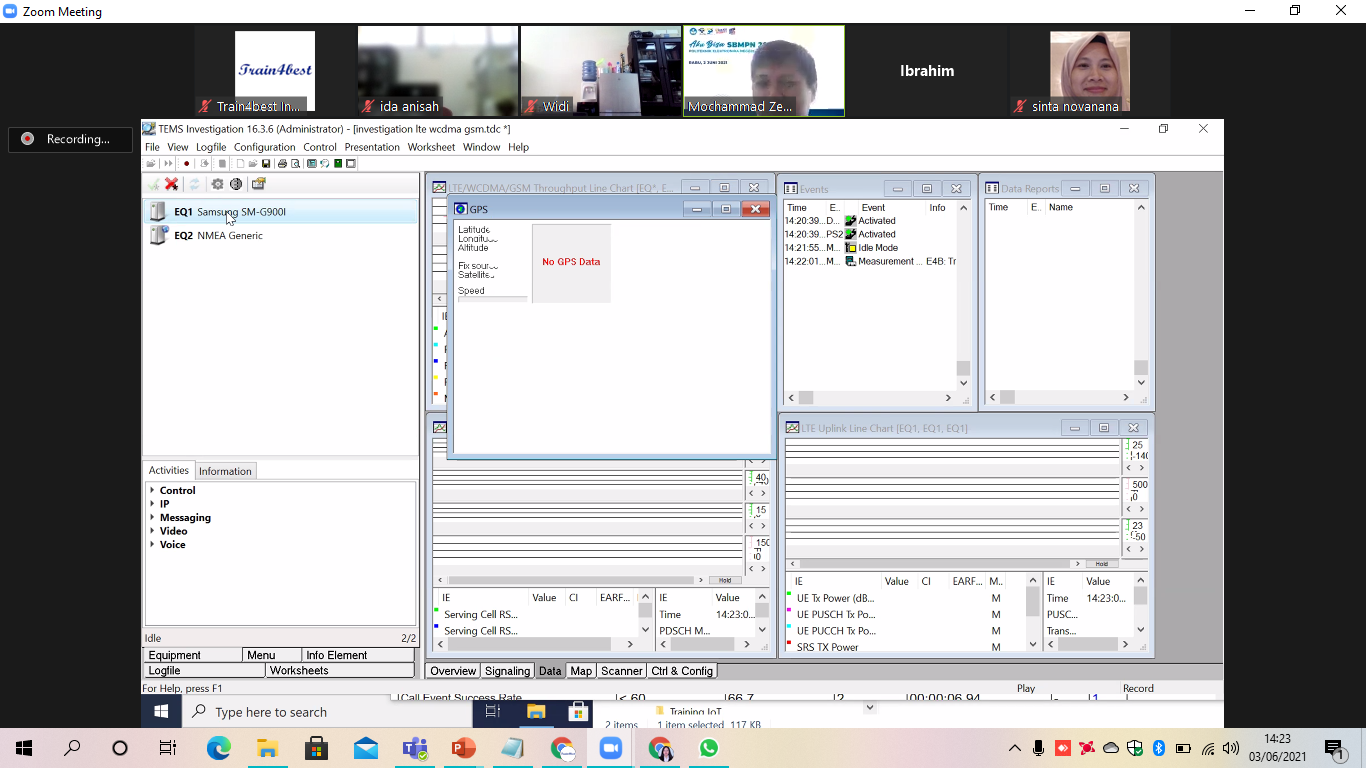Open the Presentation menu
The width and height of the screenshot is (1366, 768).
[x=372, y=147]
